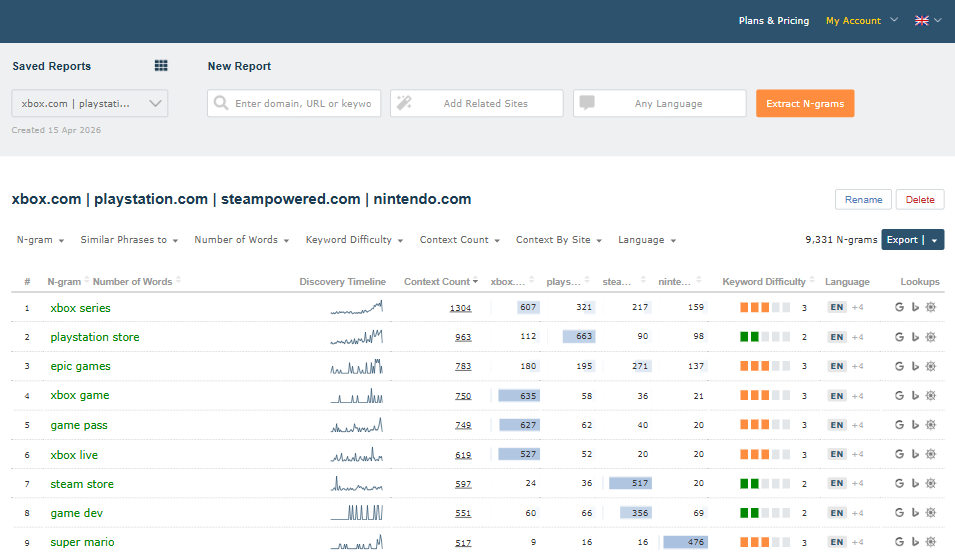Open the saved reports dropdown xbox.com | playstati...
This screenshot has width=955, height=555.
[90, 104]
